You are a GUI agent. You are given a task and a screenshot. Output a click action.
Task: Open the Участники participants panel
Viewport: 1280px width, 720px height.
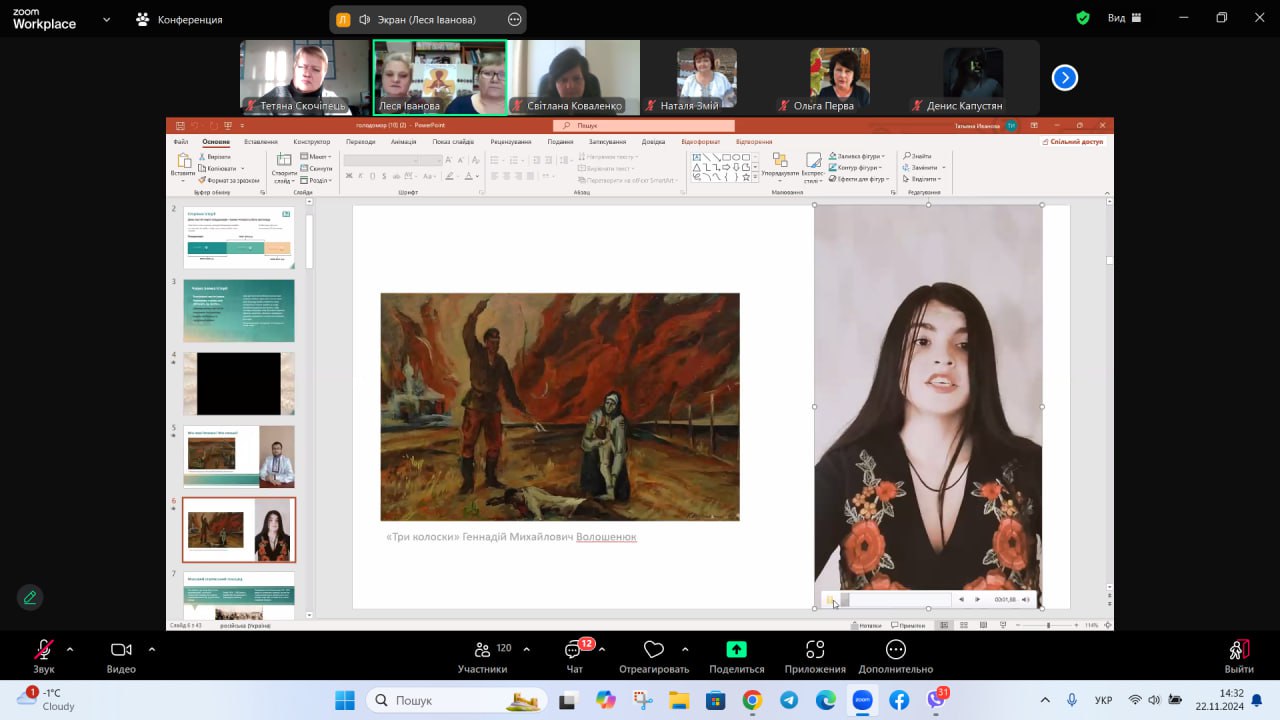483,657
